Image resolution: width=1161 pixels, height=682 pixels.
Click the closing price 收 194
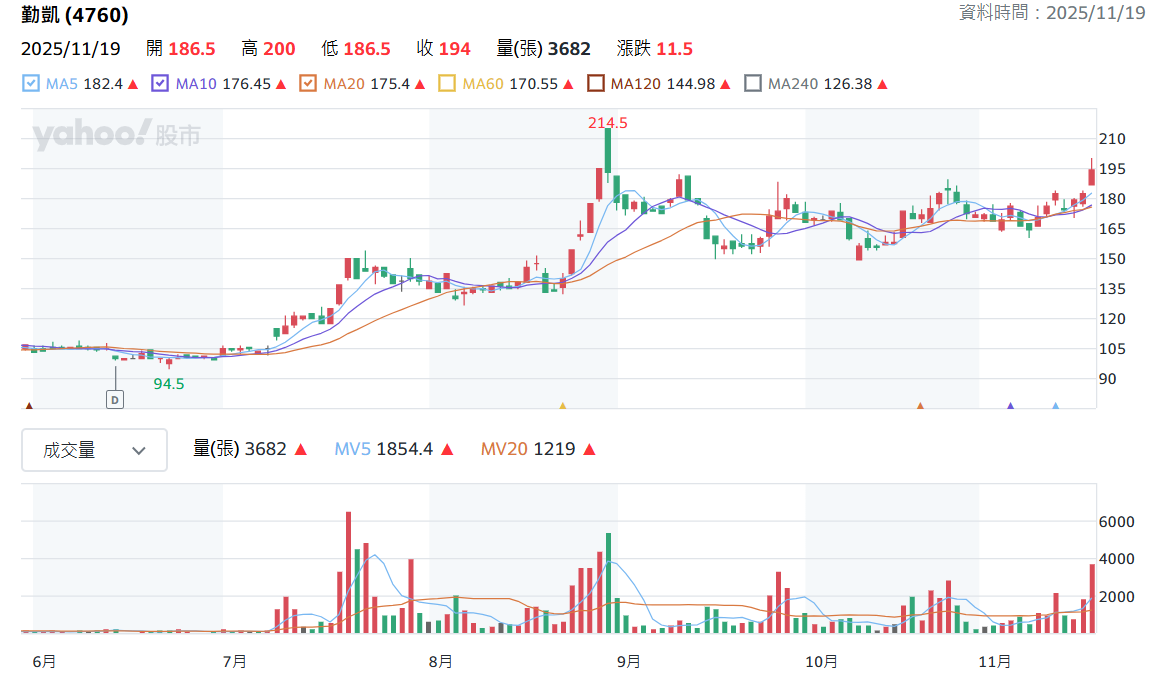[x=443, y=49]
